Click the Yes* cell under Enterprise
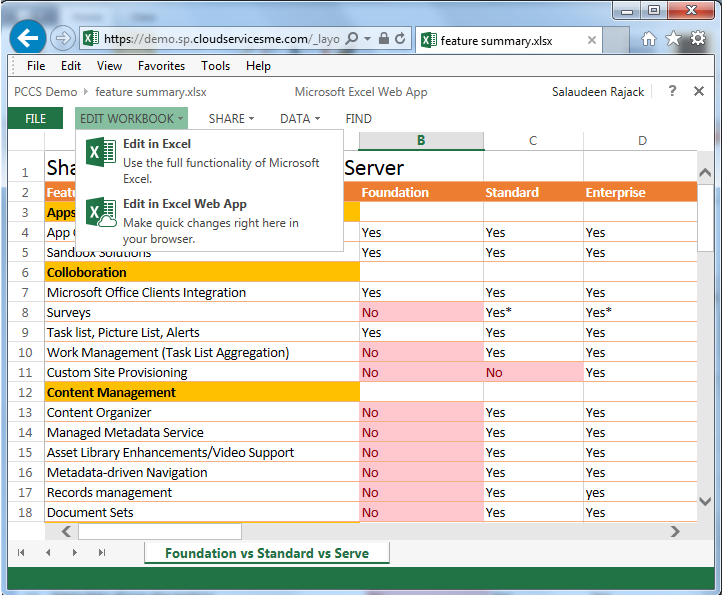The width and height of the screenshot is (722, 595). point(640,312)
